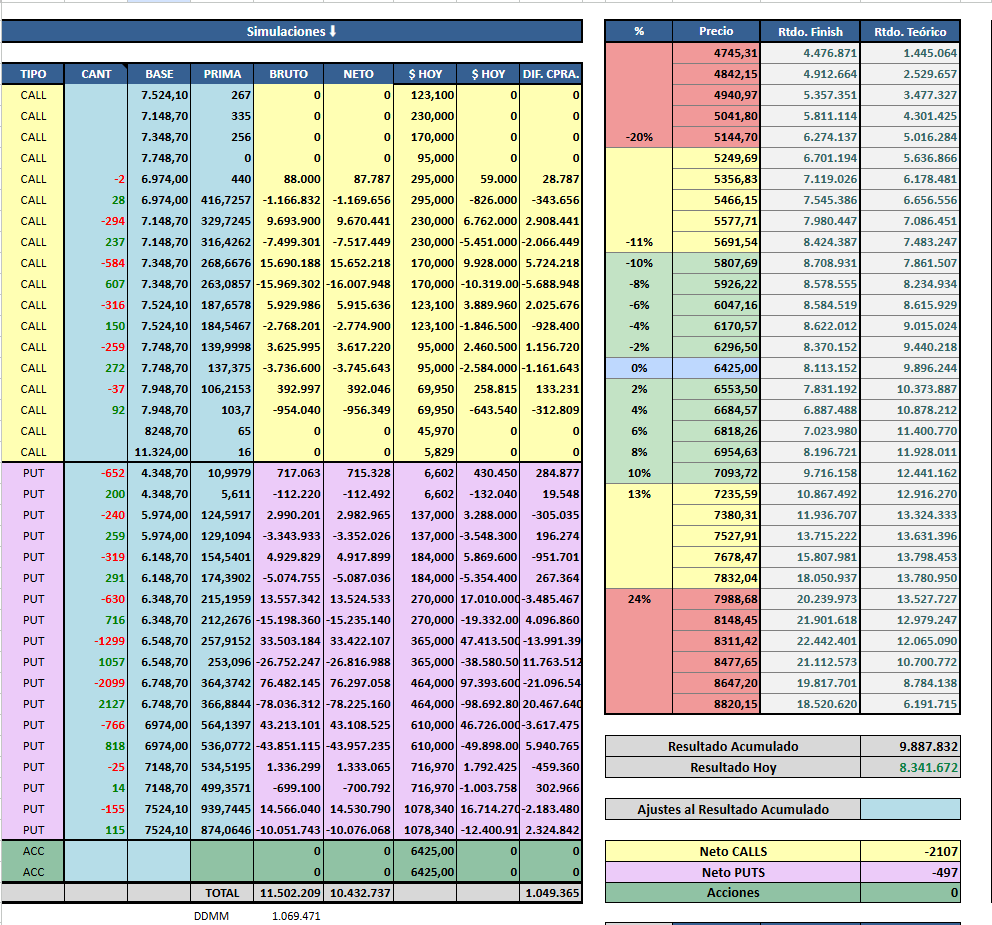Image resolution: width=992 pixels, height=925 pixels.
Task: Click the PUT quantity -652
Action: coord(96,473)
